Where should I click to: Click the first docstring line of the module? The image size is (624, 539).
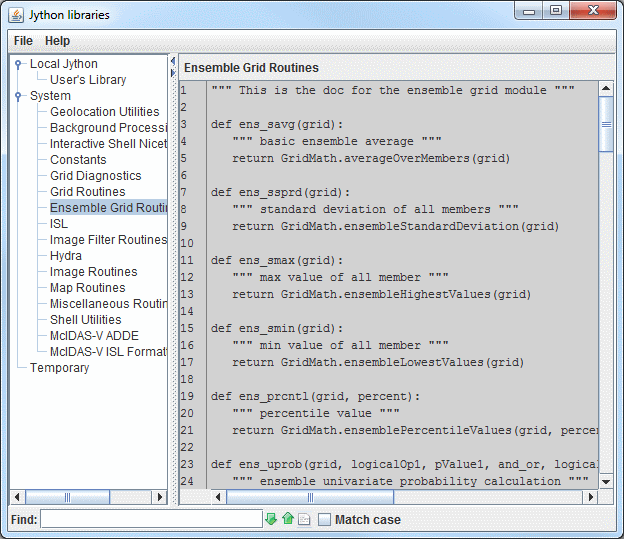click(x=393, y=90)
